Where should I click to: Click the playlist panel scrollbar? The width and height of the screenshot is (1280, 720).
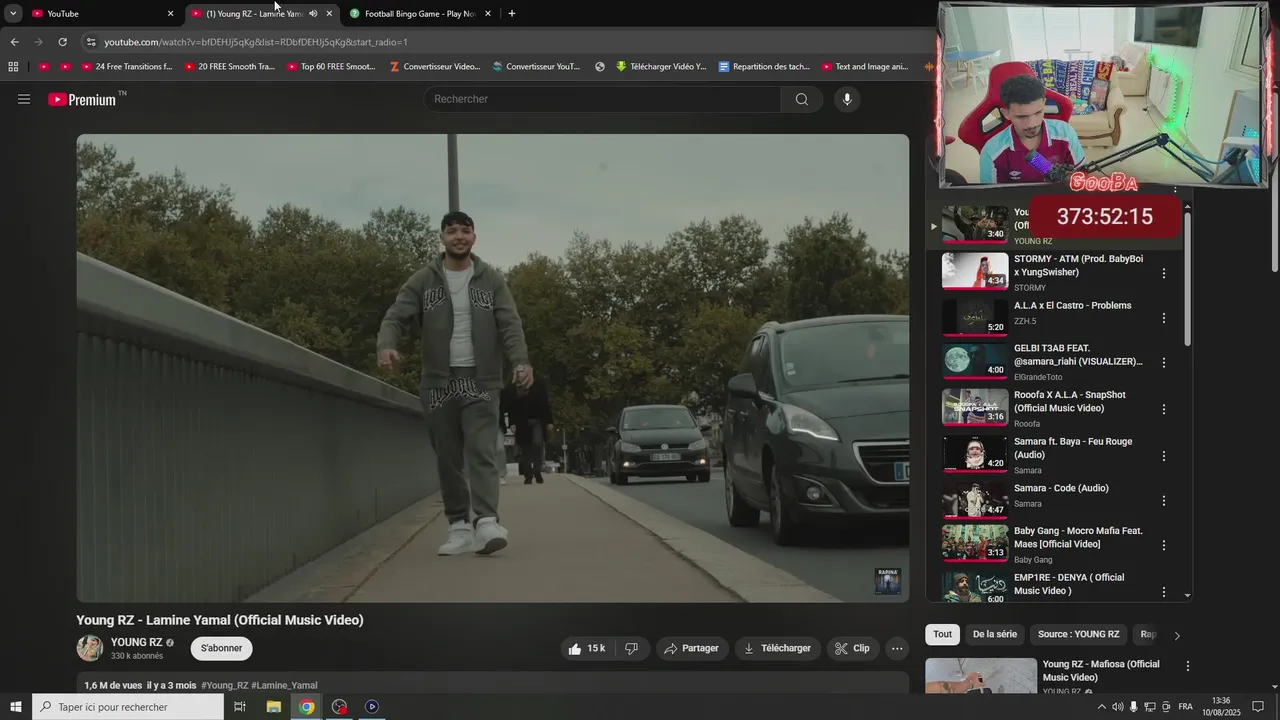(x=1188, y=280)
